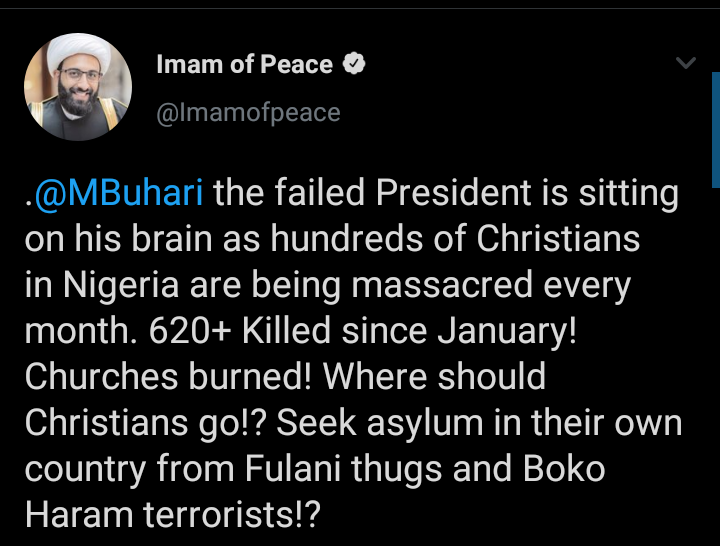720x546 pixels.
Task: Open the Imam of Peace profile picture
Action: 78,92
